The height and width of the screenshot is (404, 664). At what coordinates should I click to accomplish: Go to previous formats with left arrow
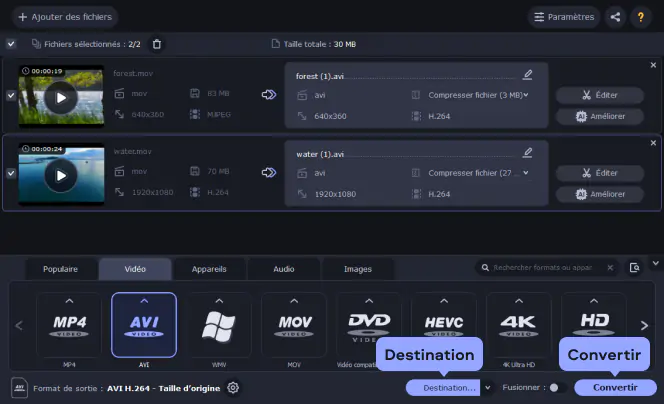(x=19, y=325)
